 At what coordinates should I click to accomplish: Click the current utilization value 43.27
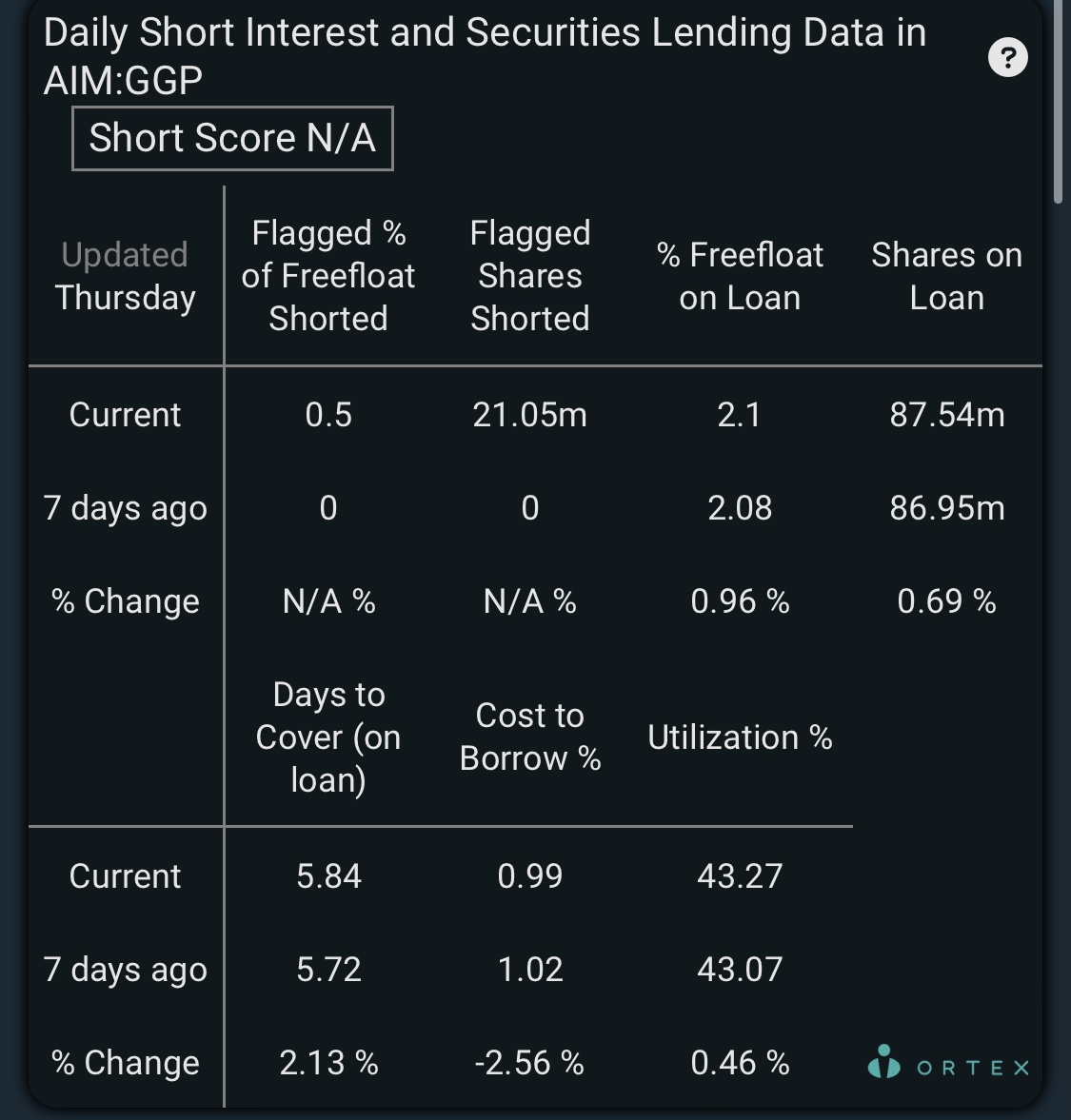click(740, 875)
